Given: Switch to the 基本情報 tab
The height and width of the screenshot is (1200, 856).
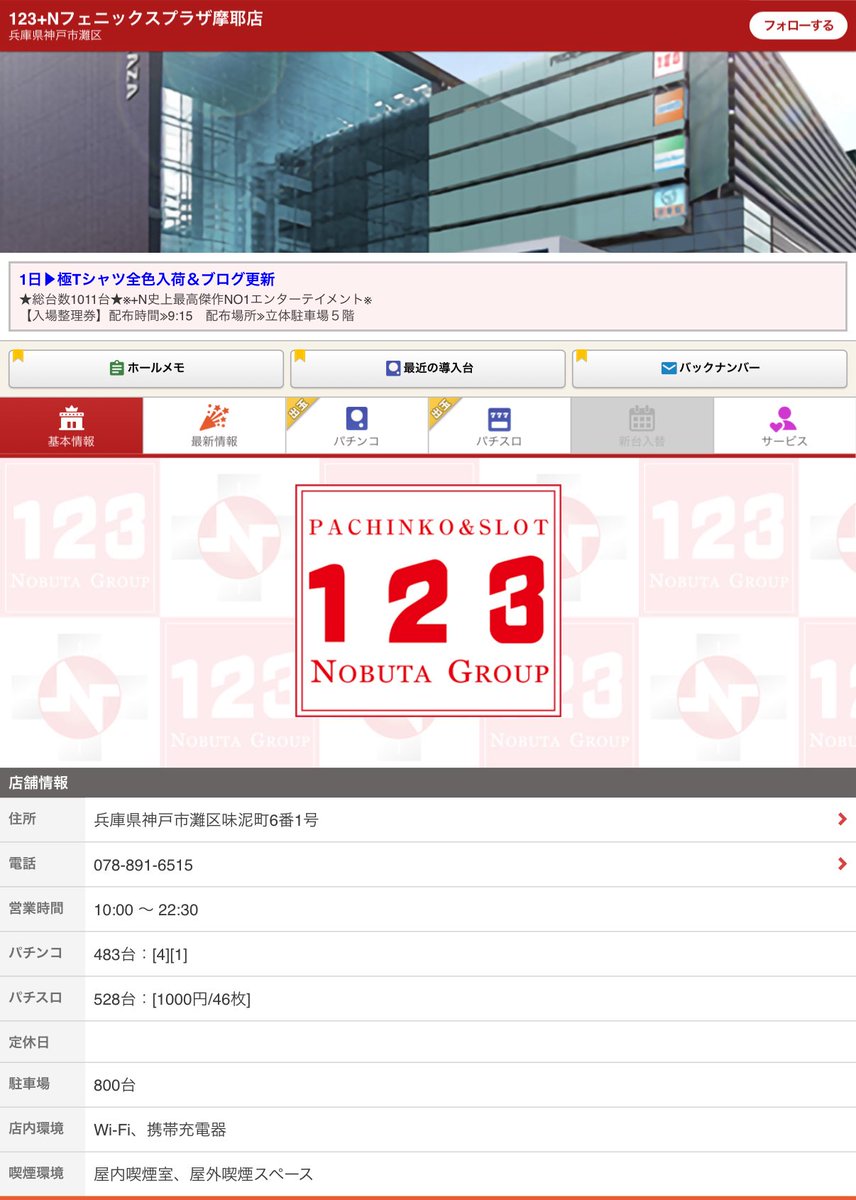Looking at the screenshot, I should tap(71, 426).
